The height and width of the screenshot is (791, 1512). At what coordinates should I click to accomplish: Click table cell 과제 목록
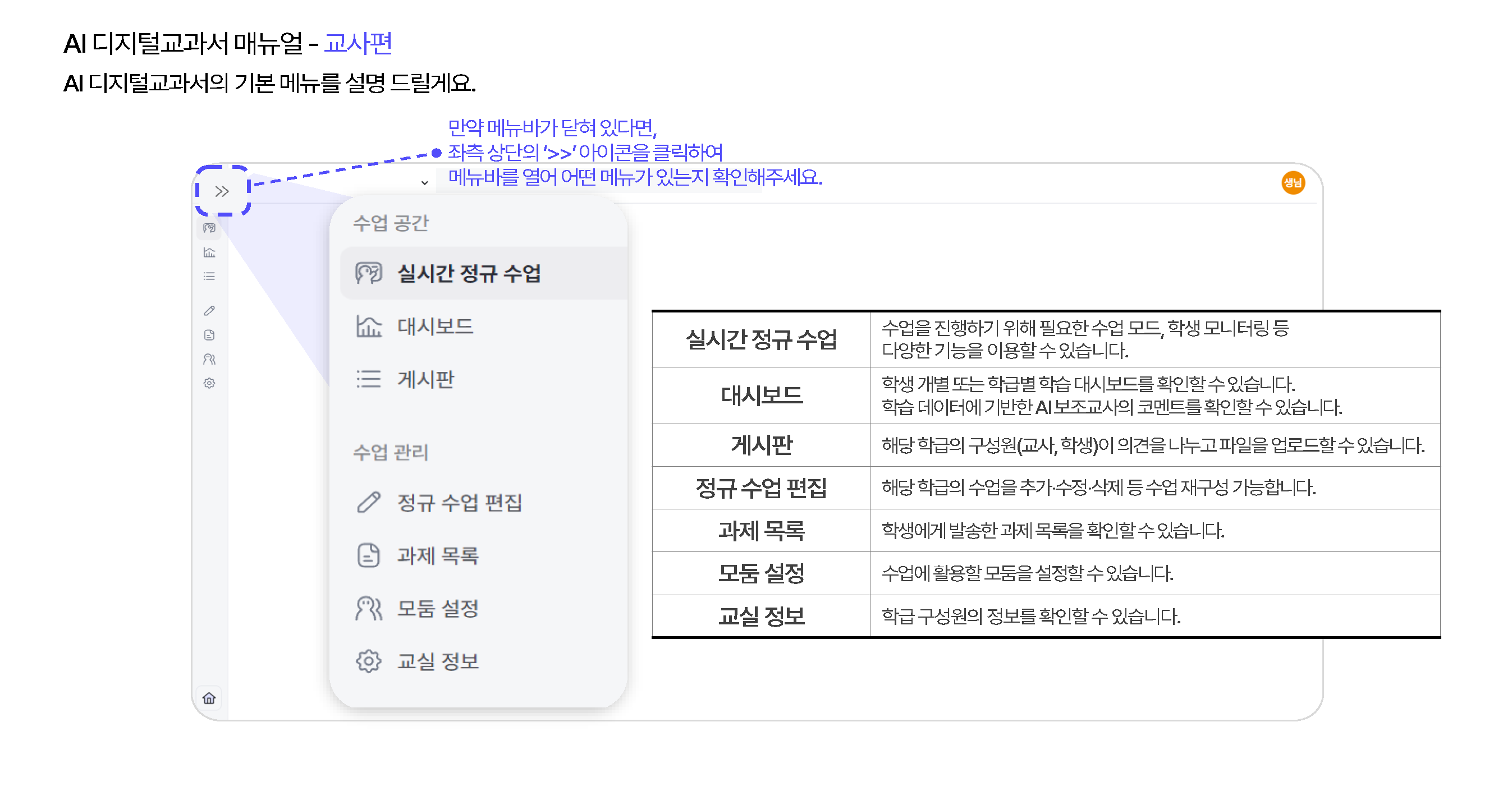[x=760, y=531]
